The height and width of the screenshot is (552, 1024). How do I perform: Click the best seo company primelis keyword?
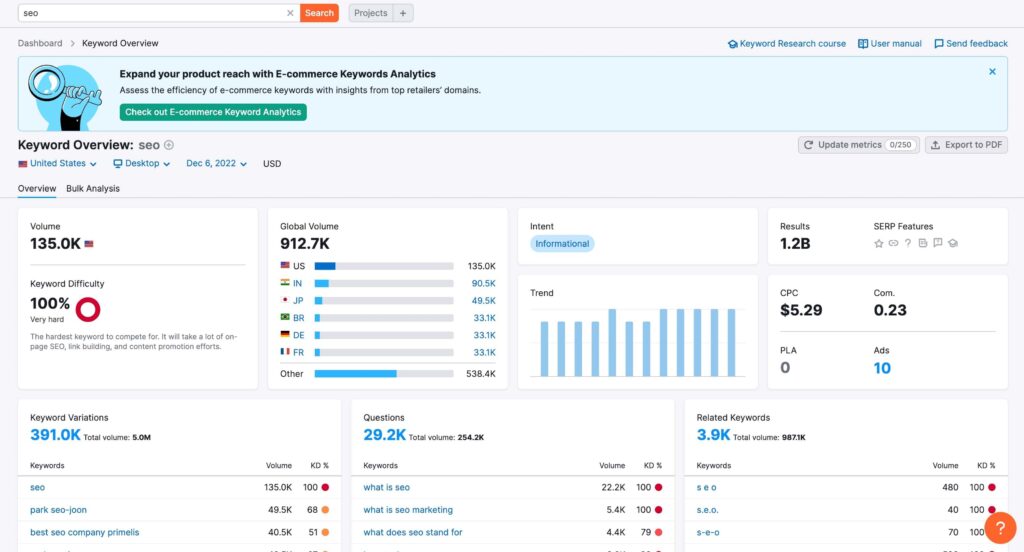[84, 532]
